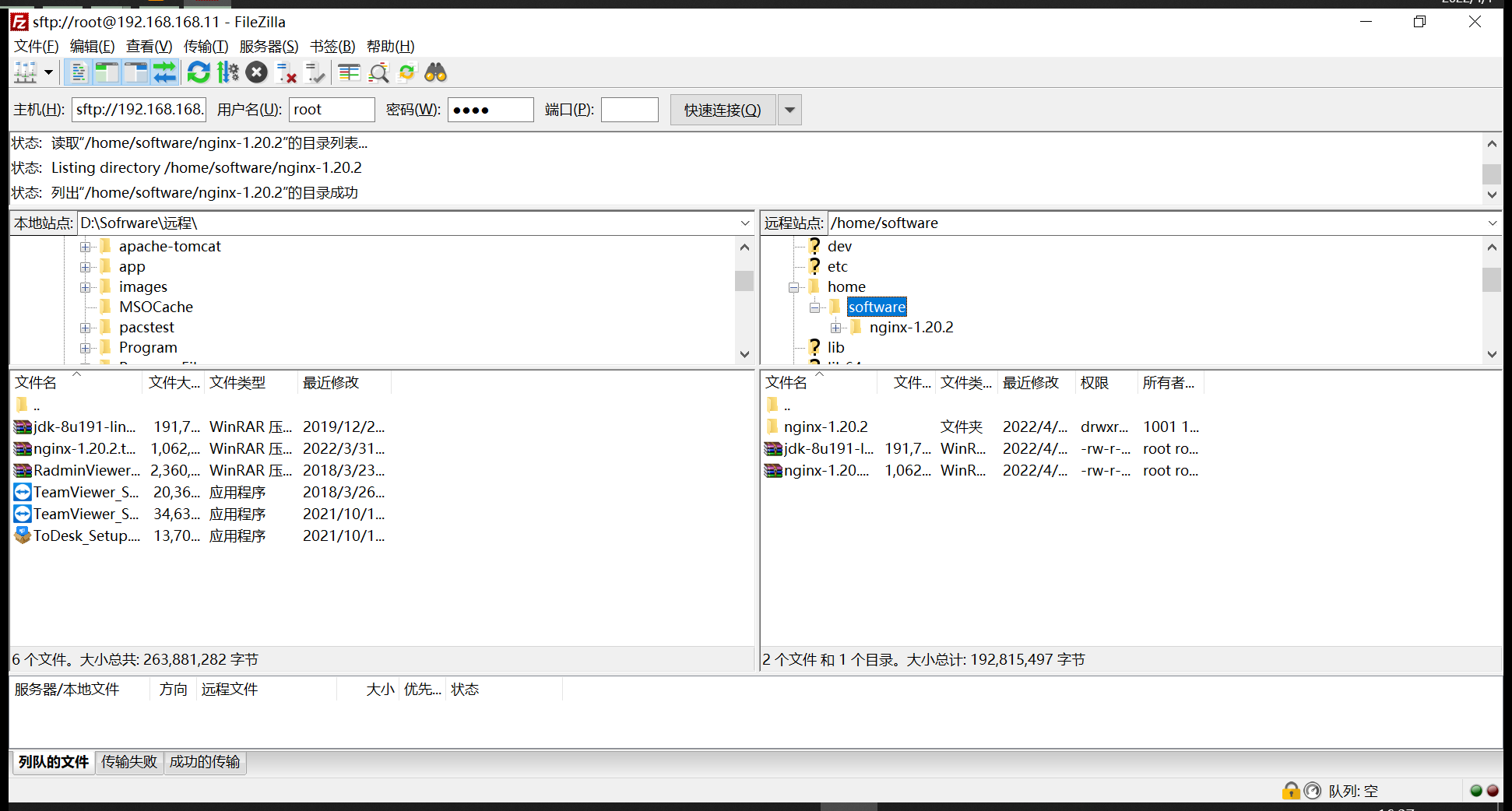This screenshot has width=1512, height=811.
Task: Toggle message log display
Action: pyautogui.click(x=78, y=73)
